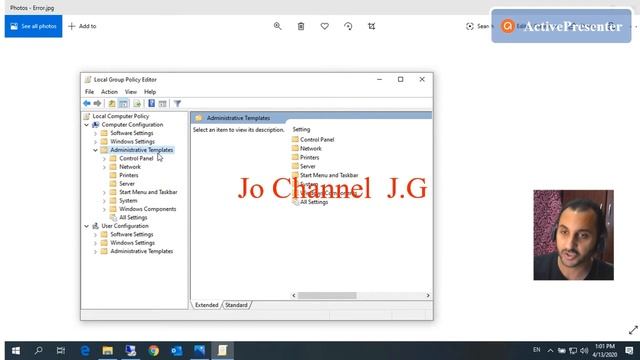The image size is (640, 360).
Task: Collapse the User Configuration node
Action: (87, 226)
